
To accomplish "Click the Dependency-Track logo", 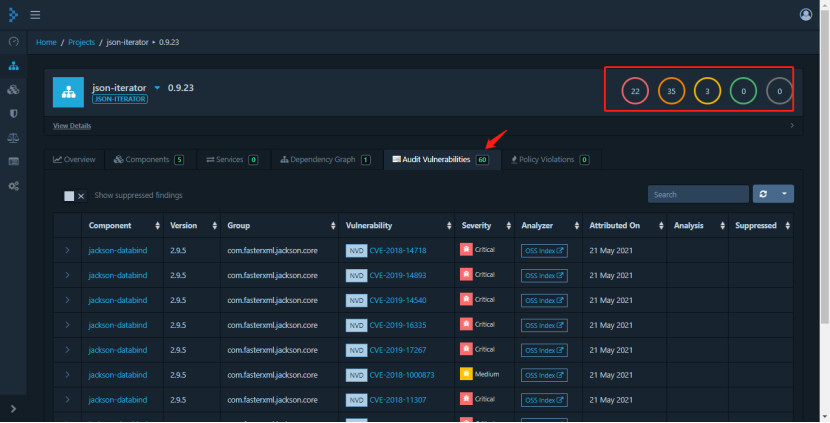I will coord(13,15).
